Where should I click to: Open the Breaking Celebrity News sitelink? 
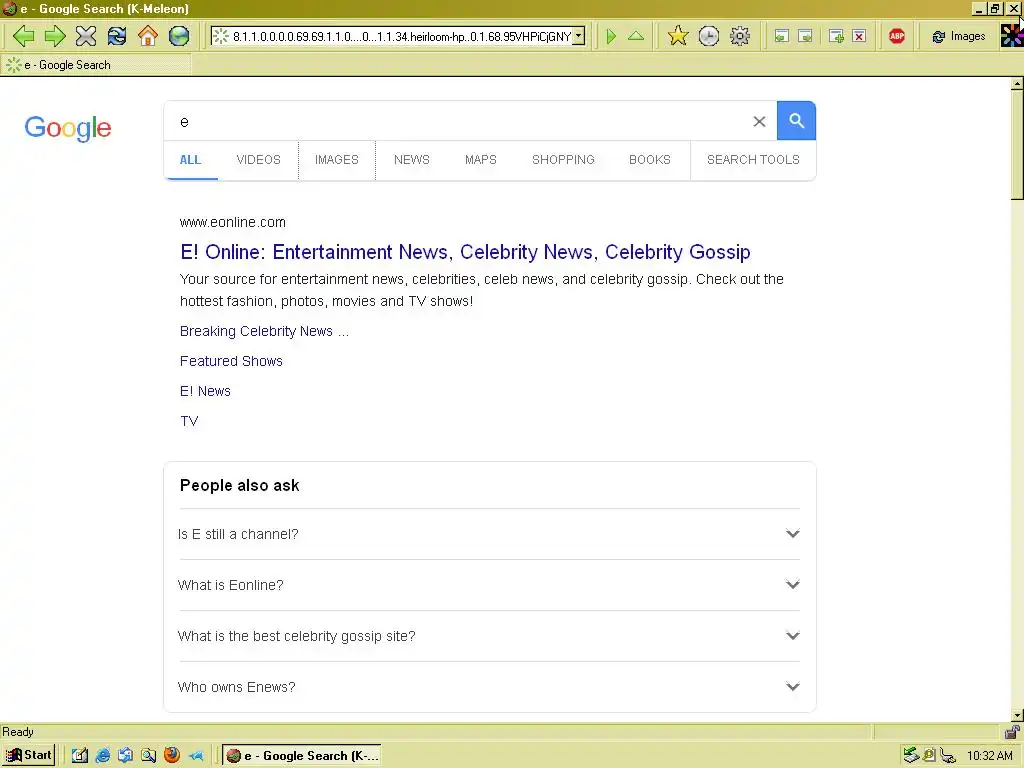coord(264,331)
